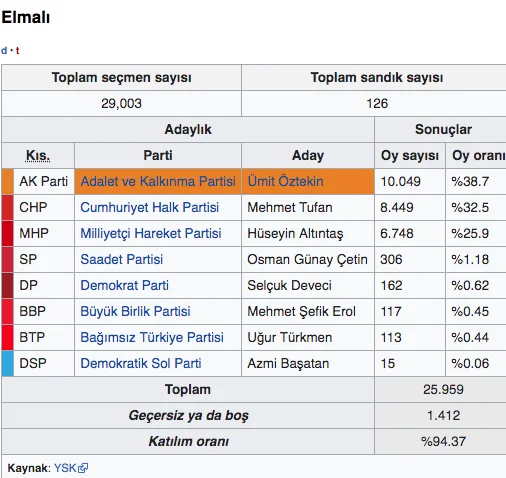Viewport: 506px width, 478px height.
Task: Click the external link icon beside YSK
Action: [83, 468]
